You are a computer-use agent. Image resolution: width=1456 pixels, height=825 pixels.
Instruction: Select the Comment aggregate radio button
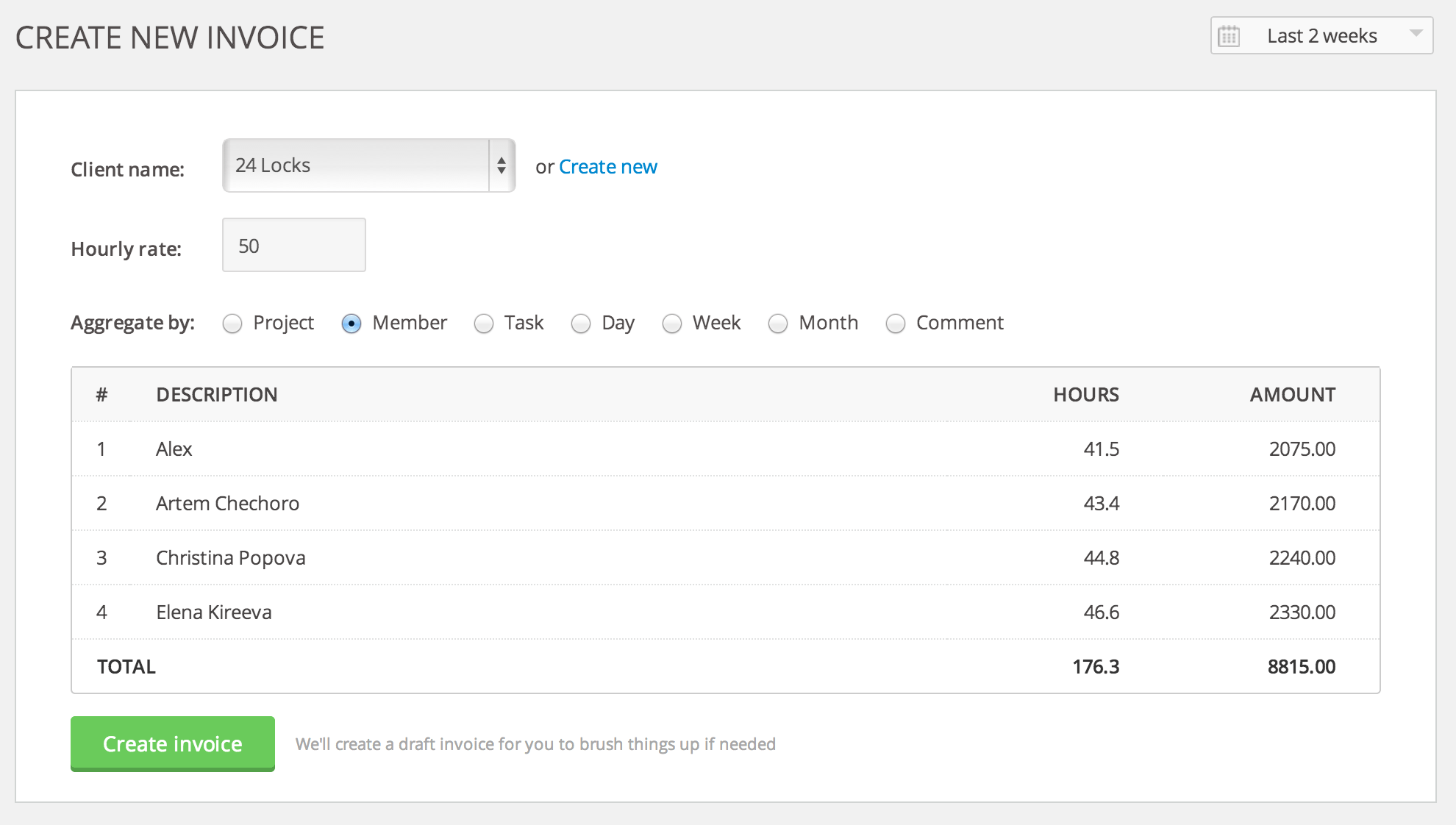pyautogui.click(x=896, y=322)
